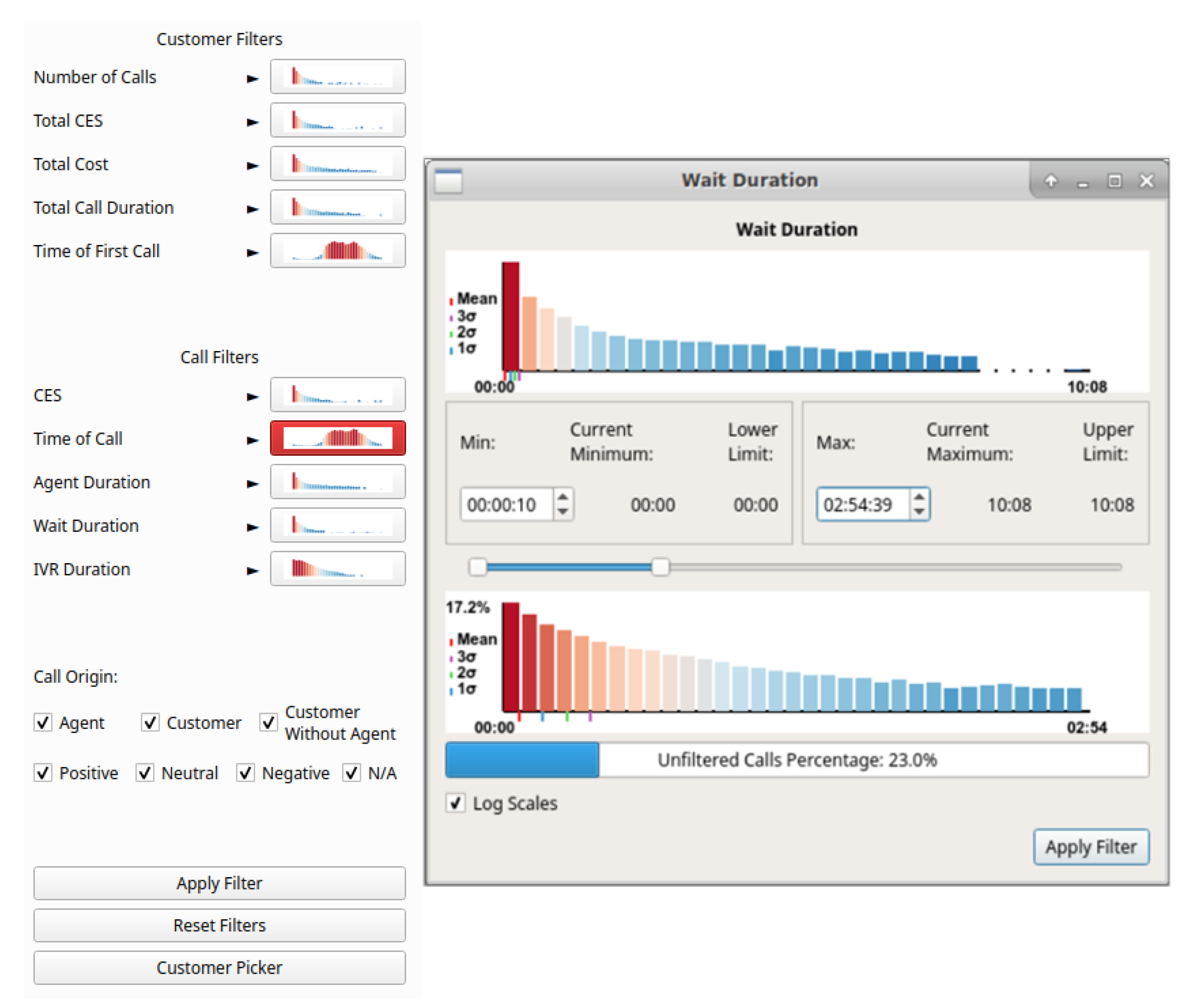Screen dimensions: 1187x1008
Task: Expand the Agent Duration filter arrow
Action: click(252, 483)
